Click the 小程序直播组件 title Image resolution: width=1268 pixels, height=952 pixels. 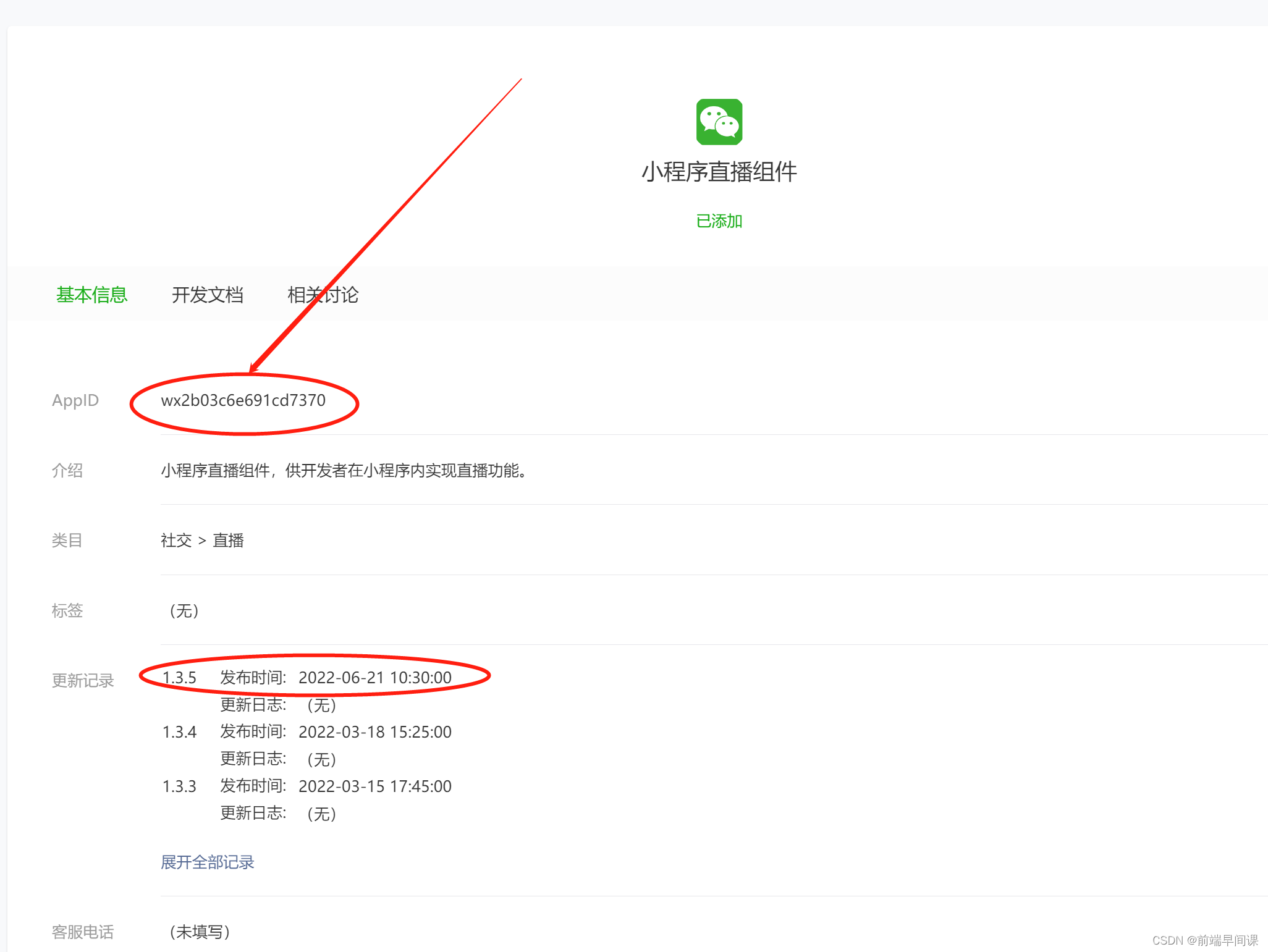point(719,172)
